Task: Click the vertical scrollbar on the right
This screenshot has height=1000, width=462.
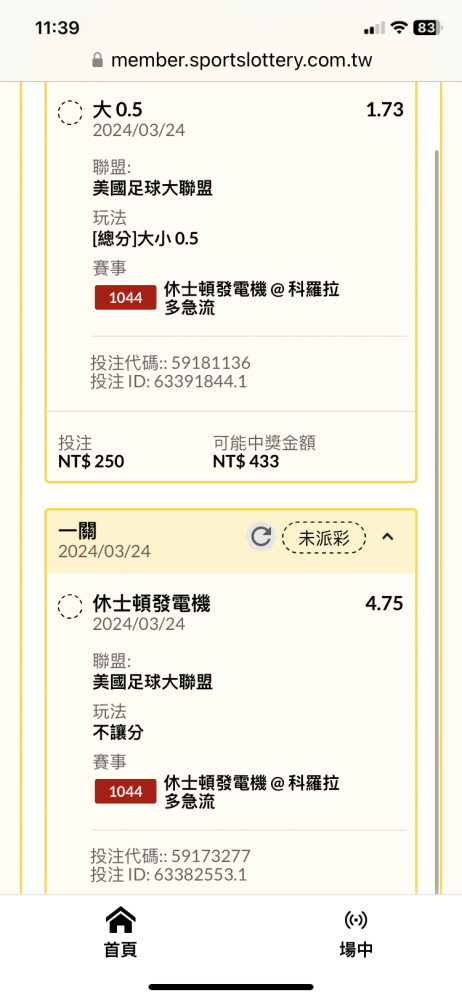Action: pos(436,522)
